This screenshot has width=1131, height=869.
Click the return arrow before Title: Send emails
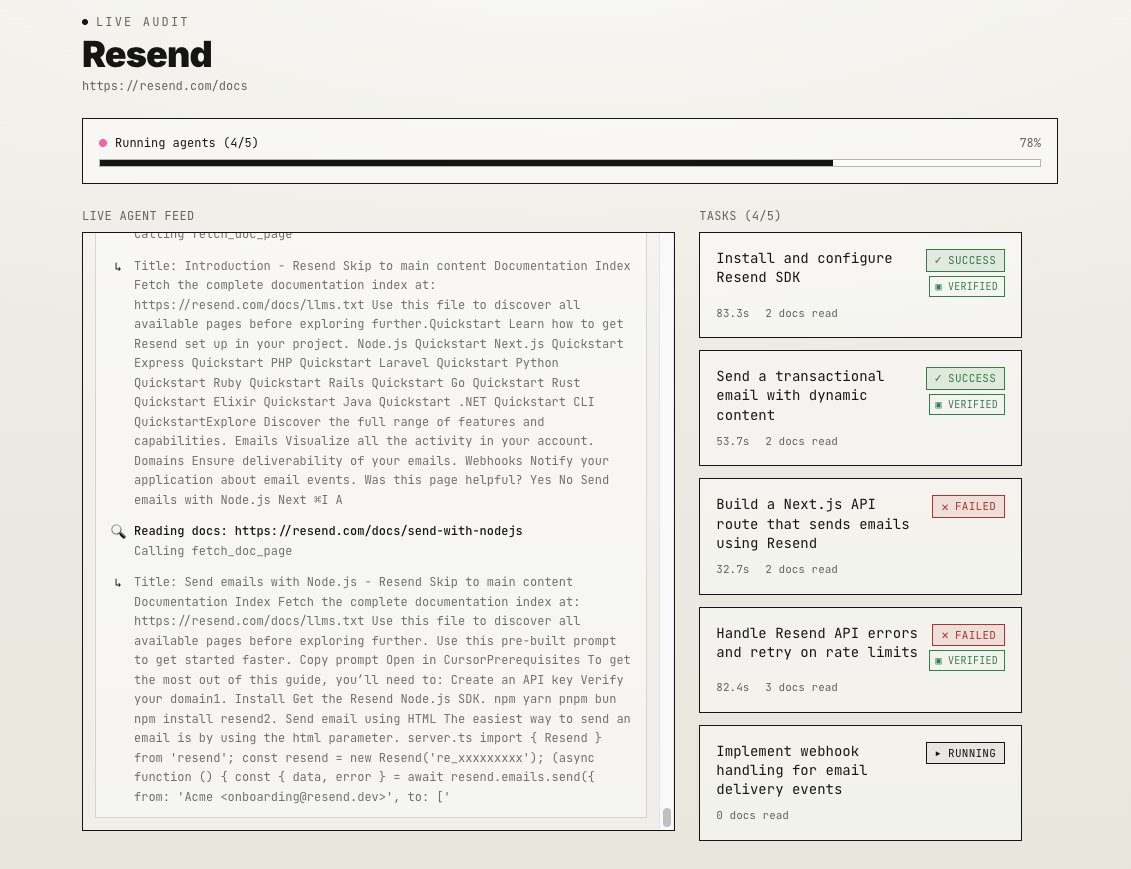118,583
